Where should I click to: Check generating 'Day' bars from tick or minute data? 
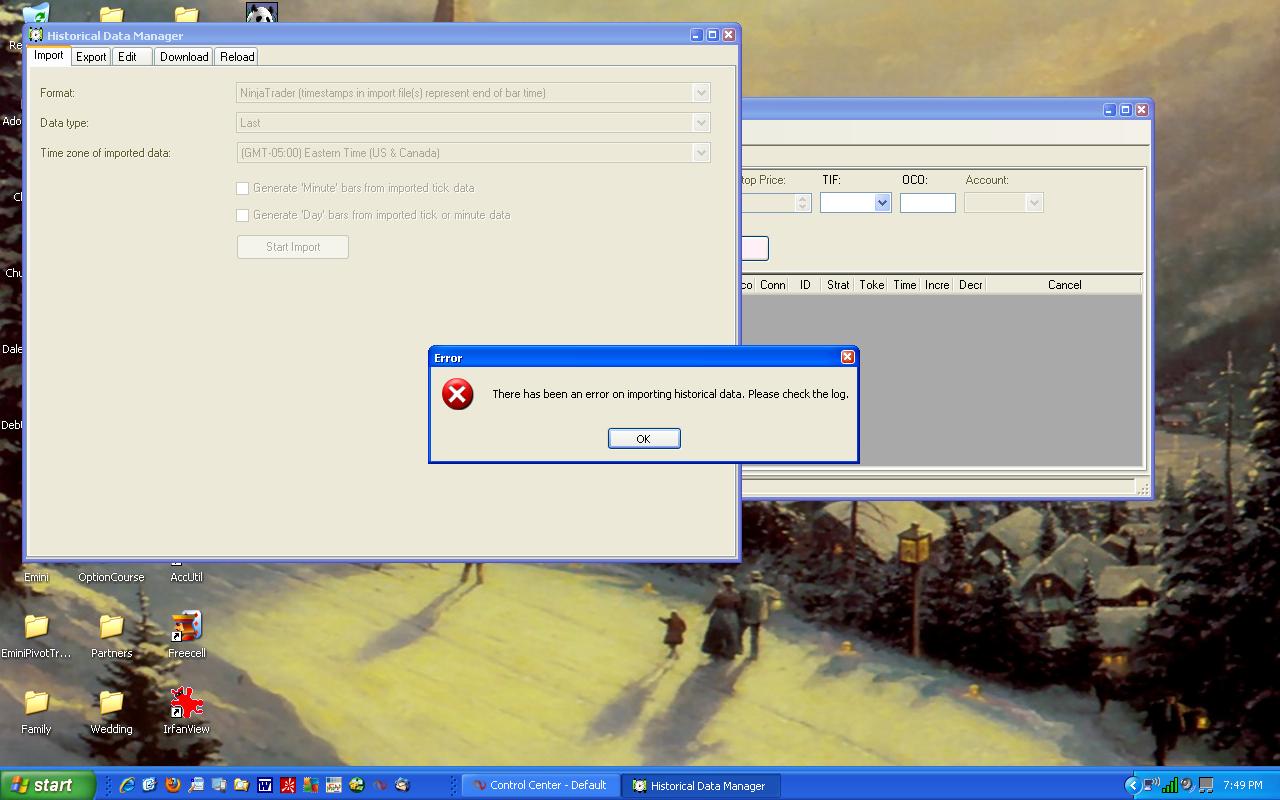click(x=242, y=215)
